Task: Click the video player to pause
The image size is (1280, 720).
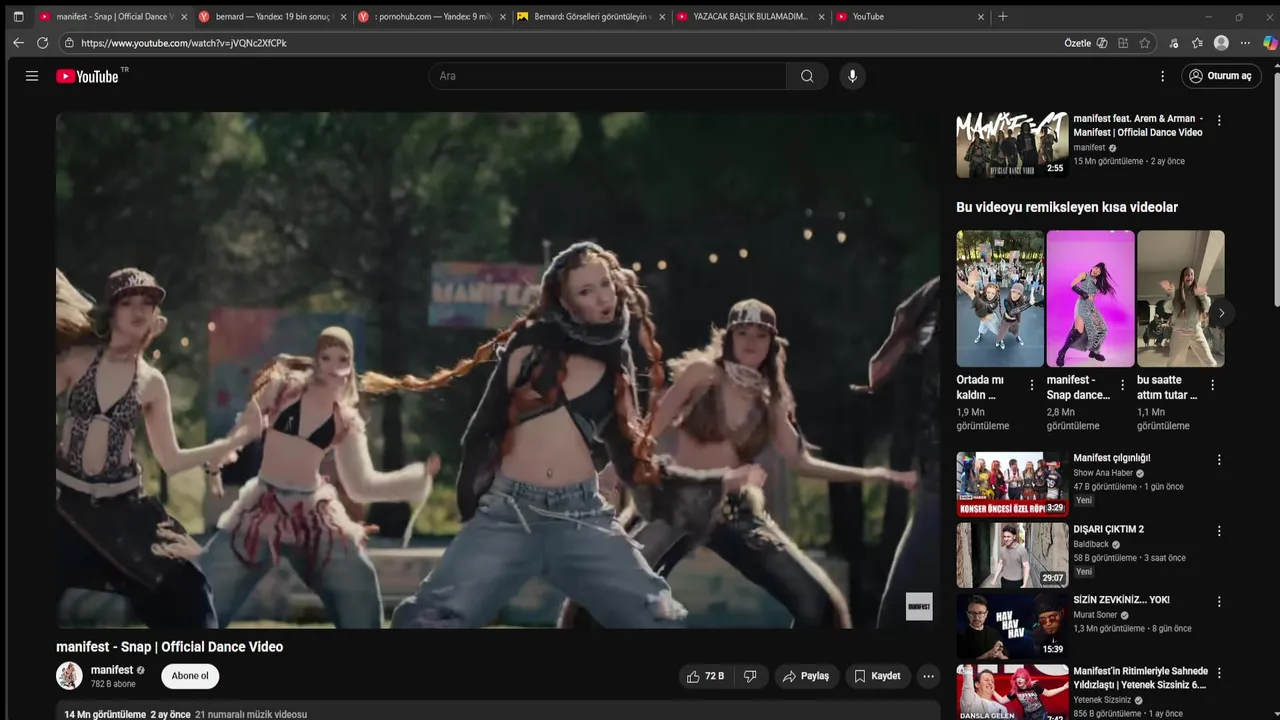Action: pos(498,370)
